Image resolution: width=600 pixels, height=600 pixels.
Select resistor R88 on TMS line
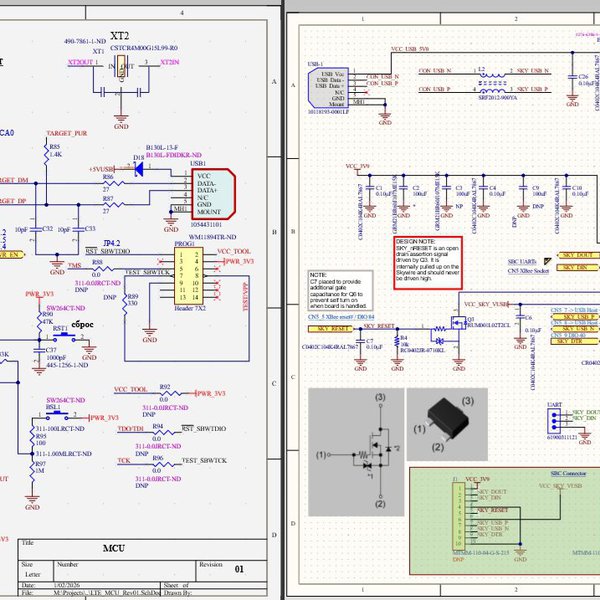click(x=101, y=268)
